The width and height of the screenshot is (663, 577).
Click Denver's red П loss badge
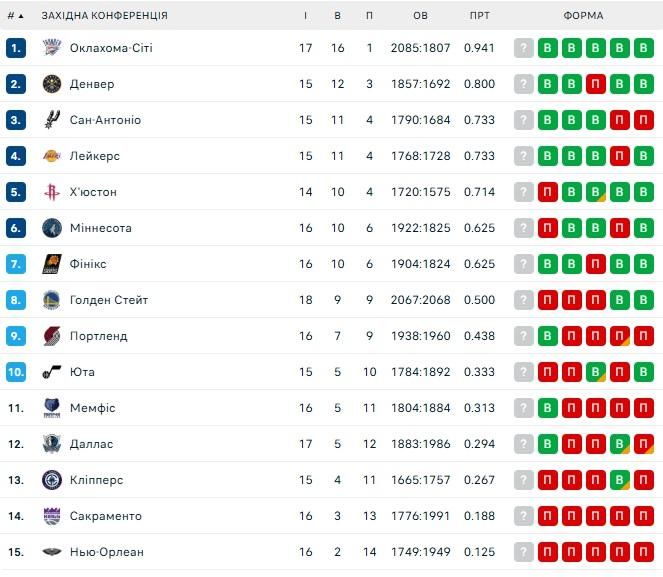595,84
